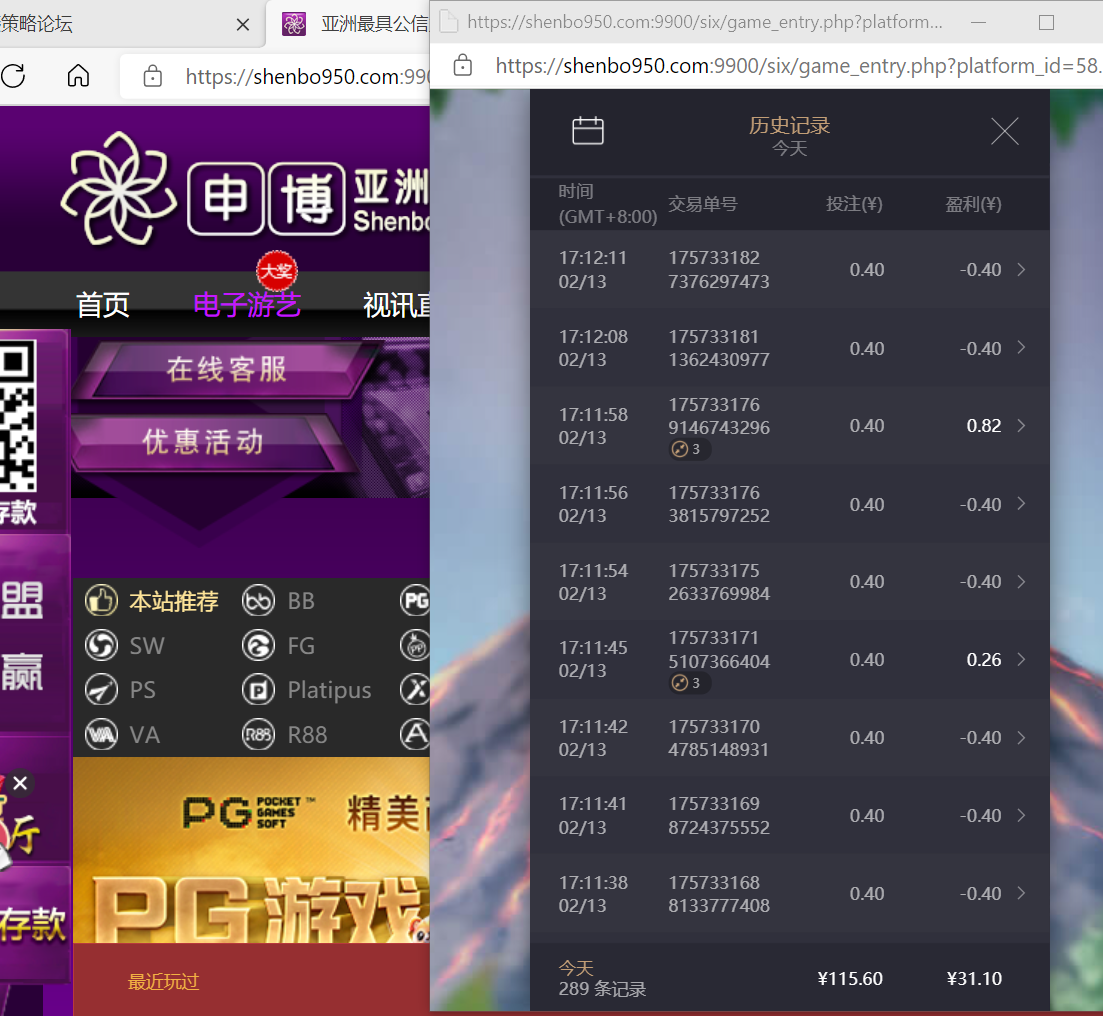Click the 在线客服 button

[x=227, y=369]
